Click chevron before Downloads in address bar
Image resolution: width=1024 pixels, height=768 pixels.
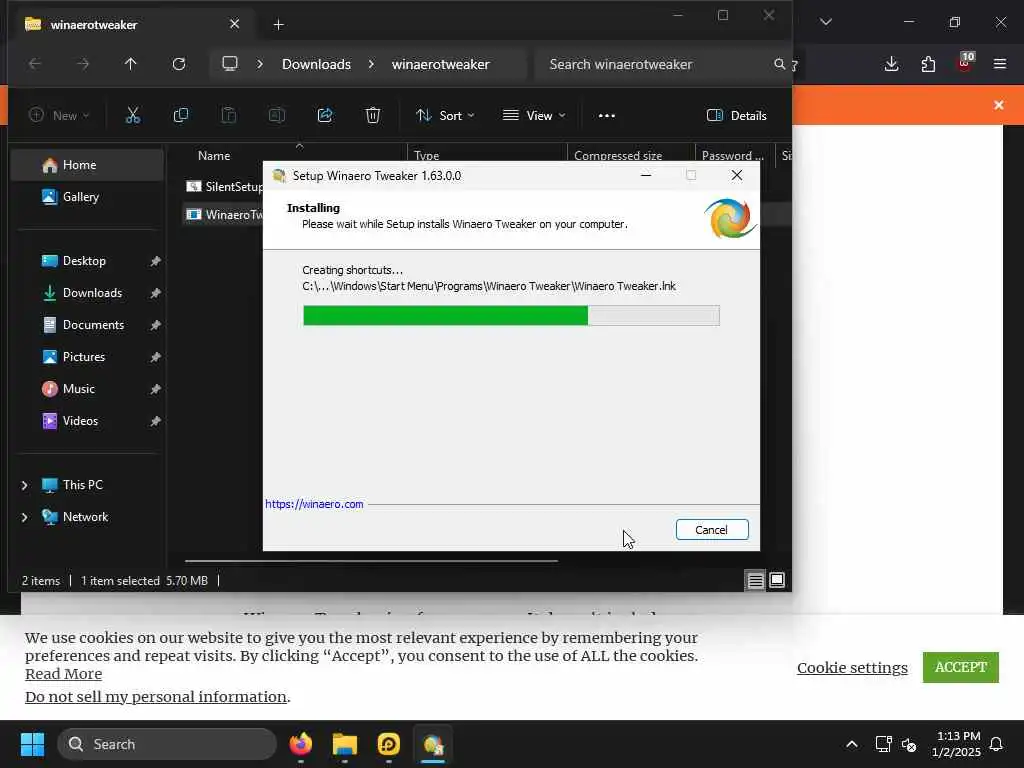click(x=260, y=64)
